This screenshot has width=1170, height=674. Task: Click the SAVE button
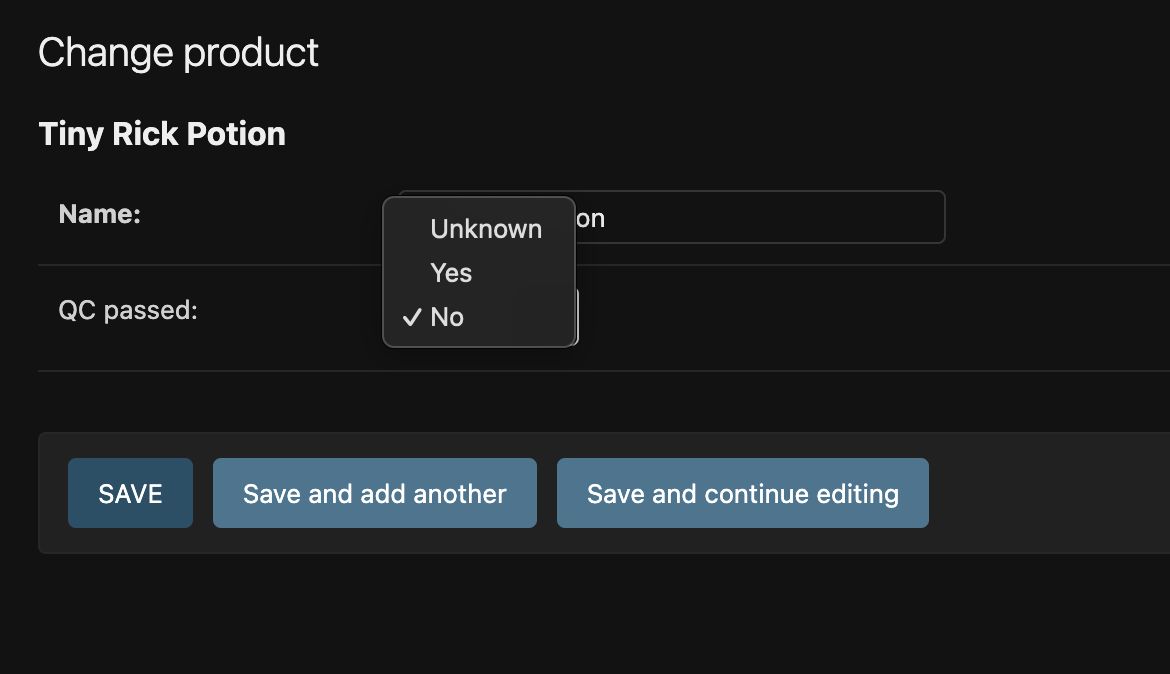pos(130,493)
